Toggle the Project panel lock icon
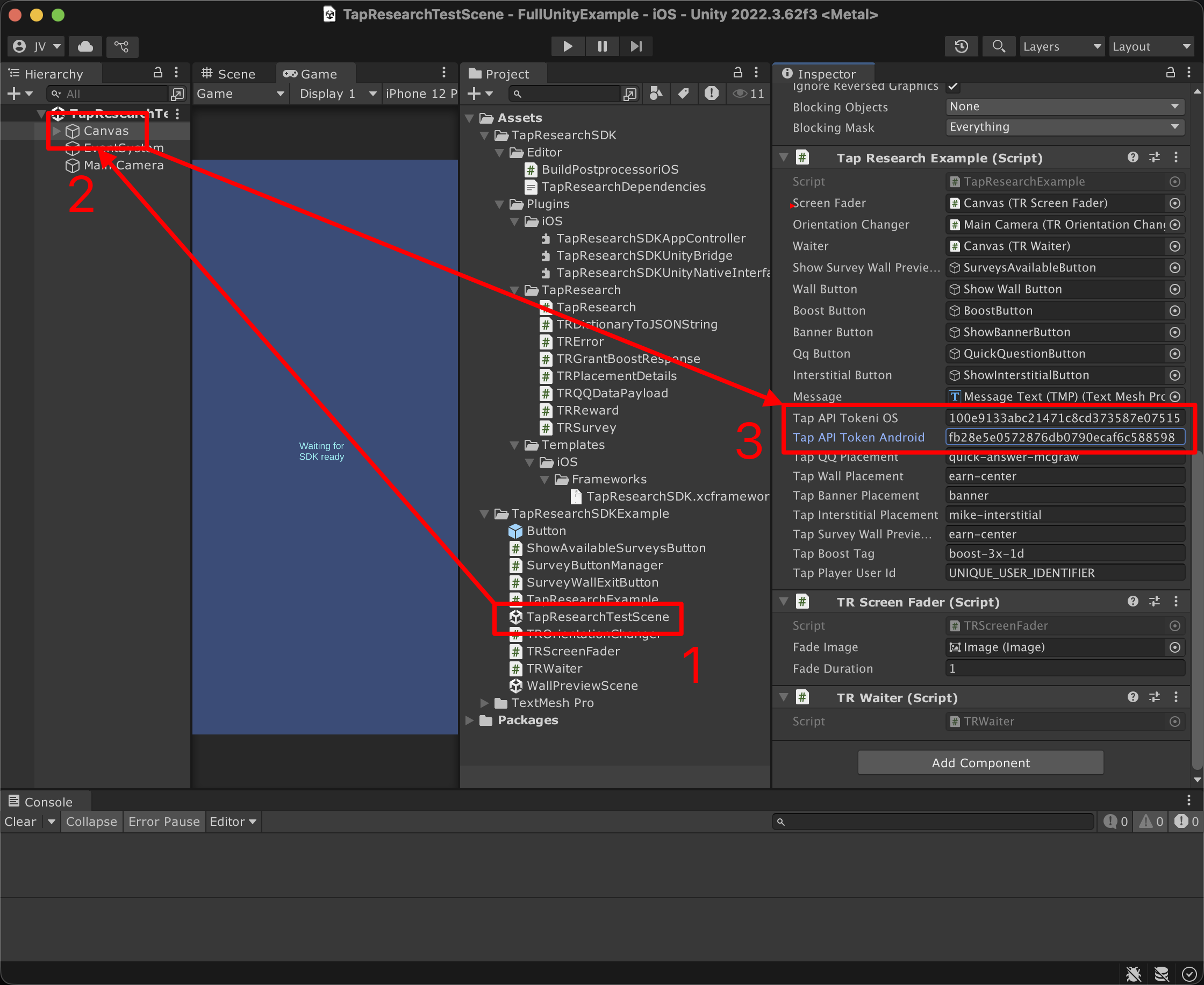Screen dimensions: 1204x985 click(x=738, y=73)
